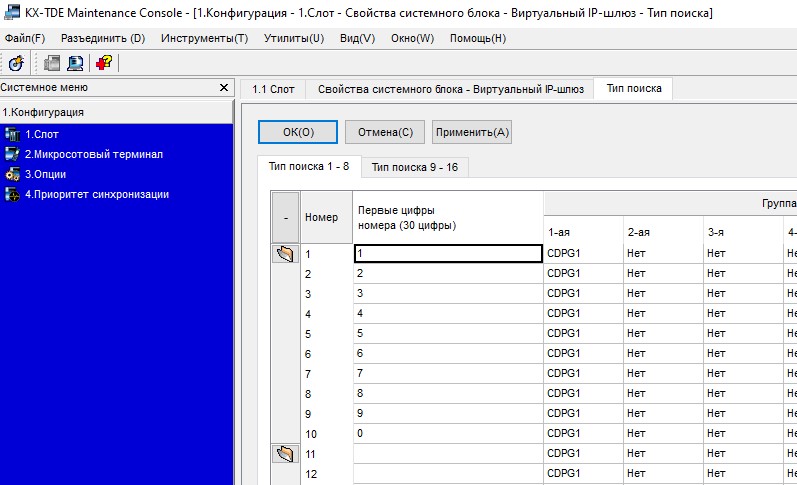Click the first toolbar icon with clock symbol
Image resolution: width=797 pixels, height=485 pixels.
16,63
